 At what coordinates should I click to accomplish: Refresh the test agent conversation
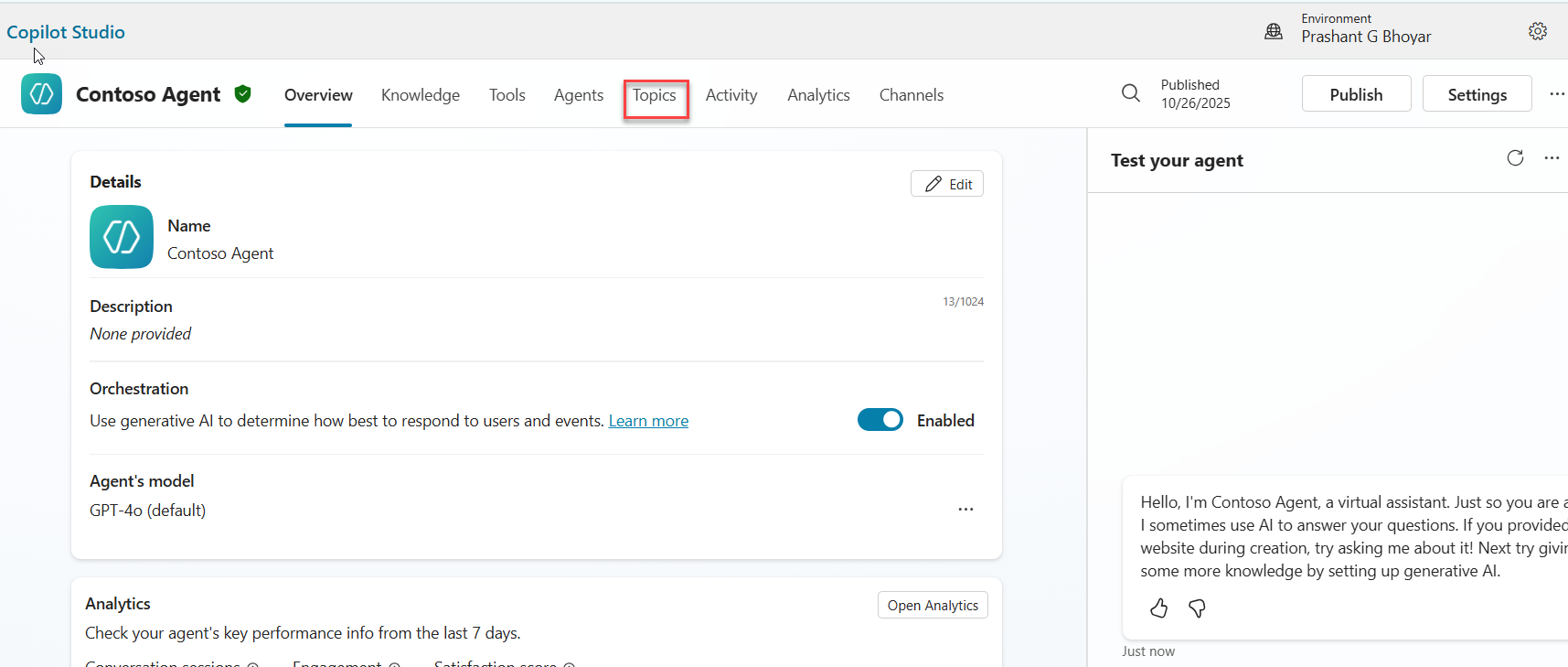coord(1515,157)
